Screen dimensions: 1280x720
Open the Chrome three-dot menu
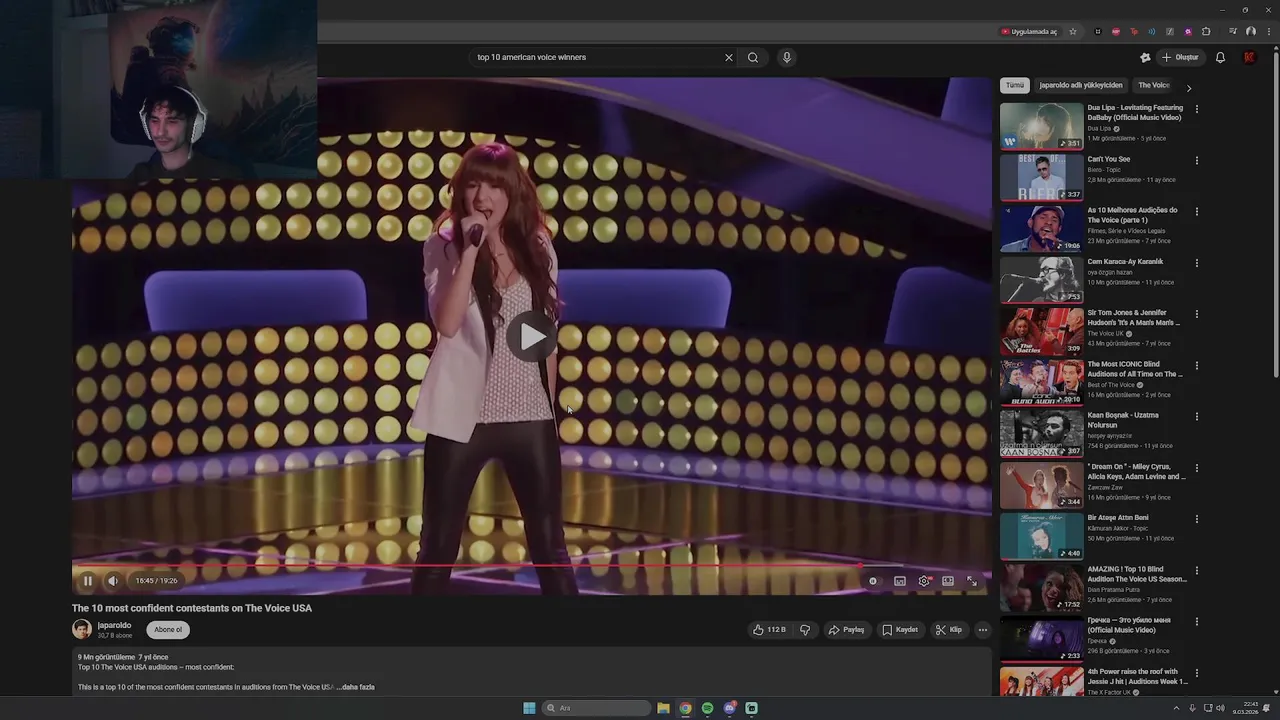[1269, 31]
